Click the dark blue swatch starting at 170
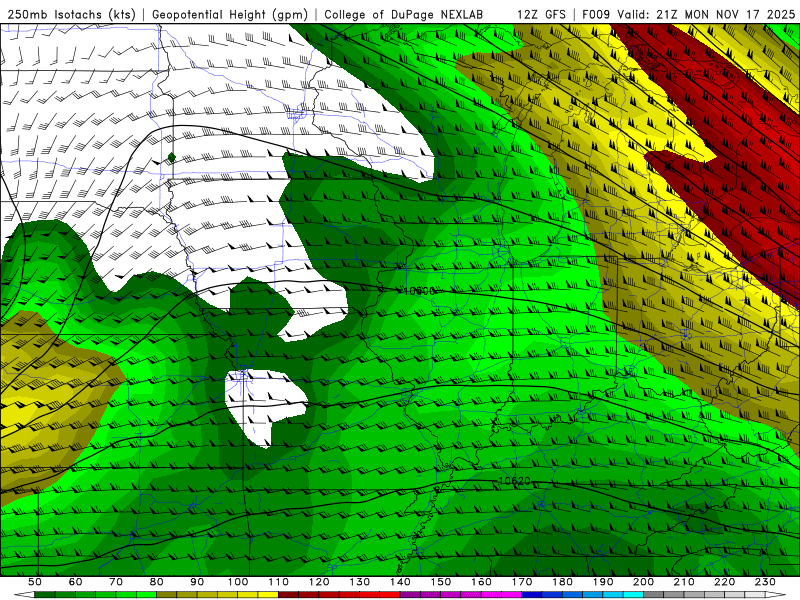 [532, 595]
